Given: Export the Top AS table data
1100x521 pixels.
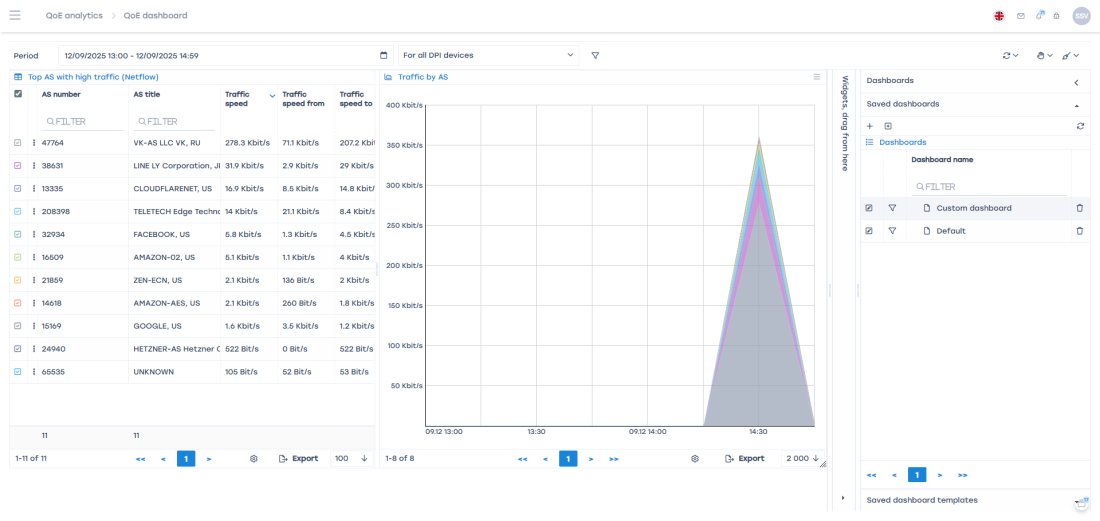Looking at the screenshot, I should [298, 458].
